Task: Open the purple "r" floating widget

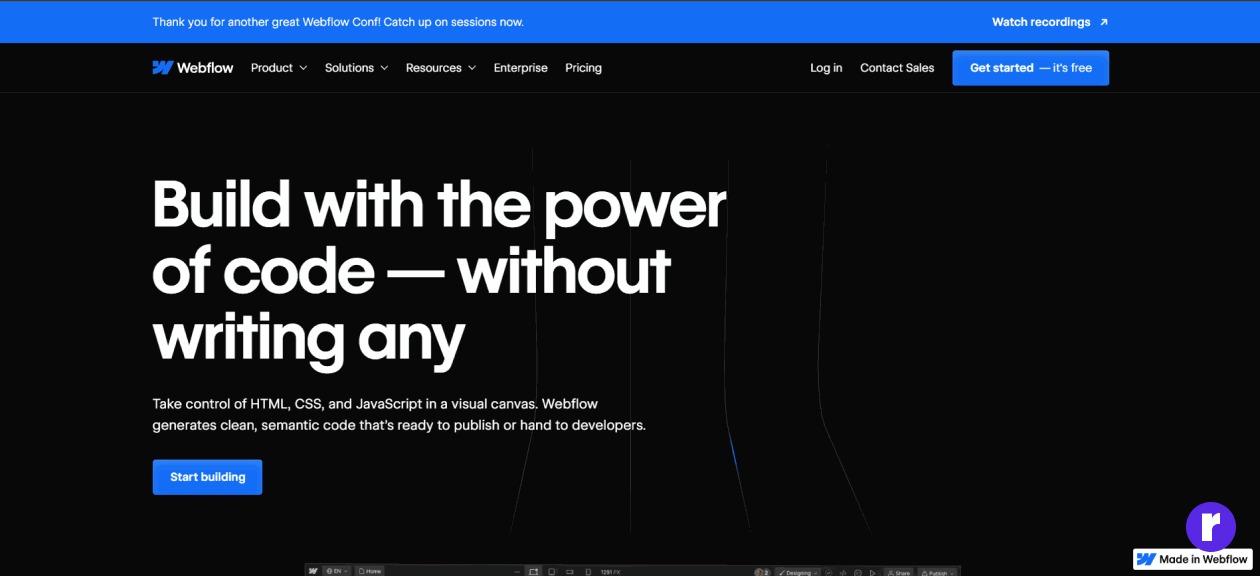Action: pyautogui.click(x=1211, y=527)
